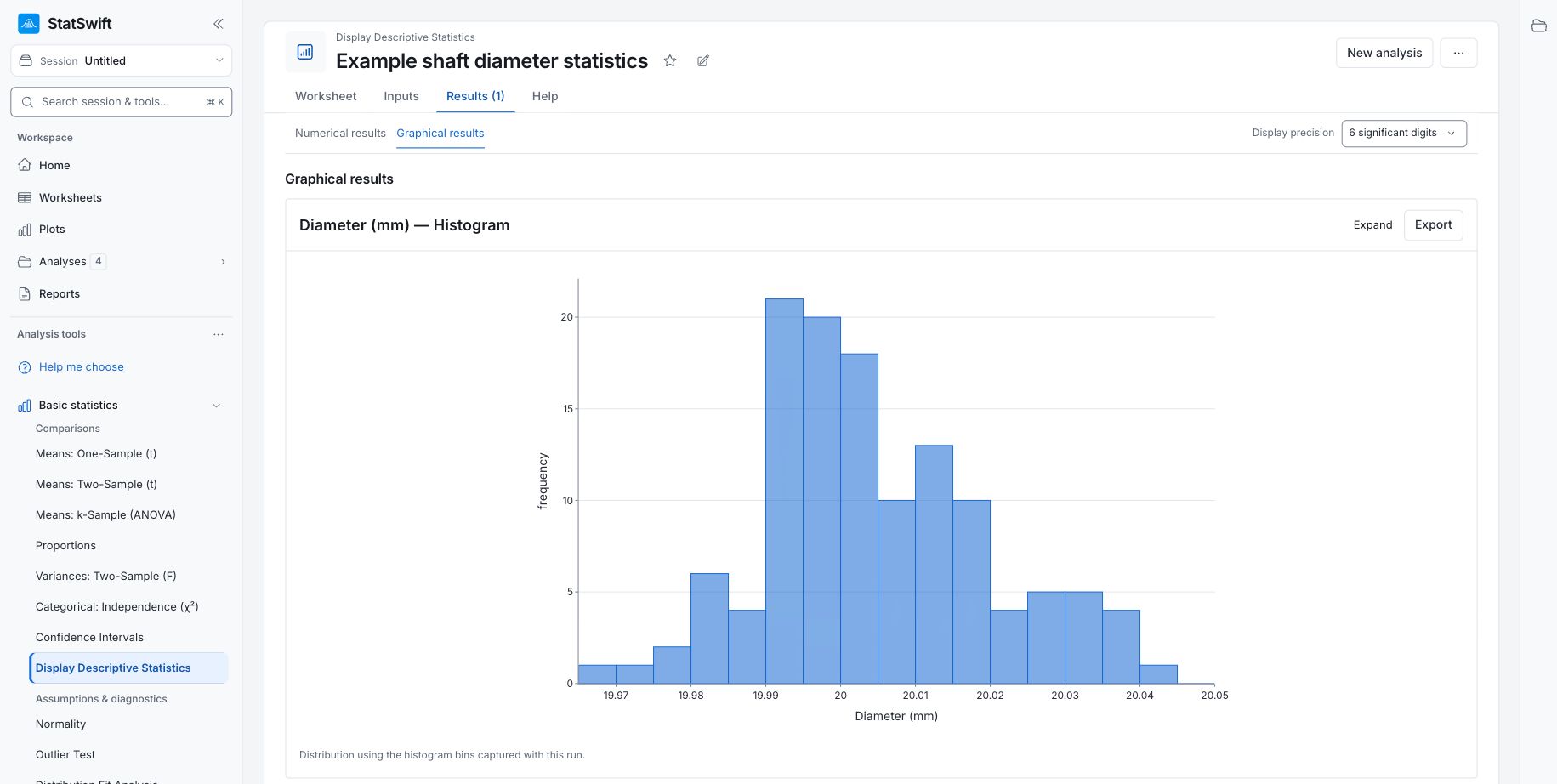Go to Home in the workspace sidebar
The height and width of the screenshot is (784, 1557).
(54, 165)
